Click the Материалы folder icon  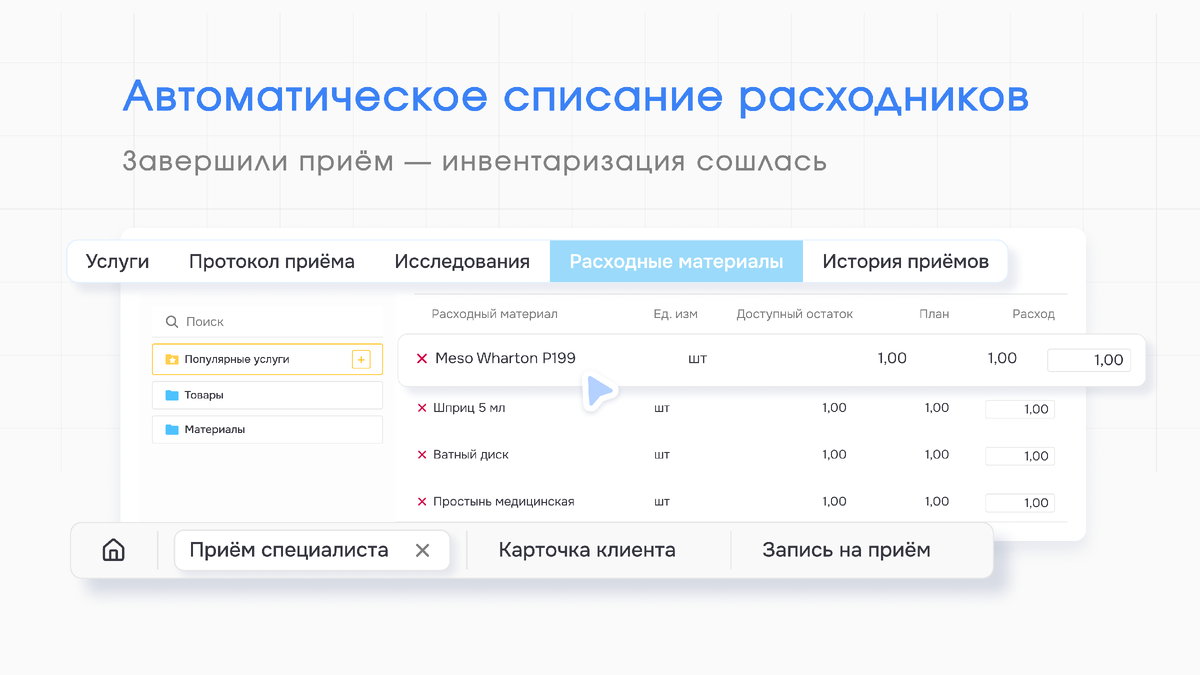(x=172, y=430)
